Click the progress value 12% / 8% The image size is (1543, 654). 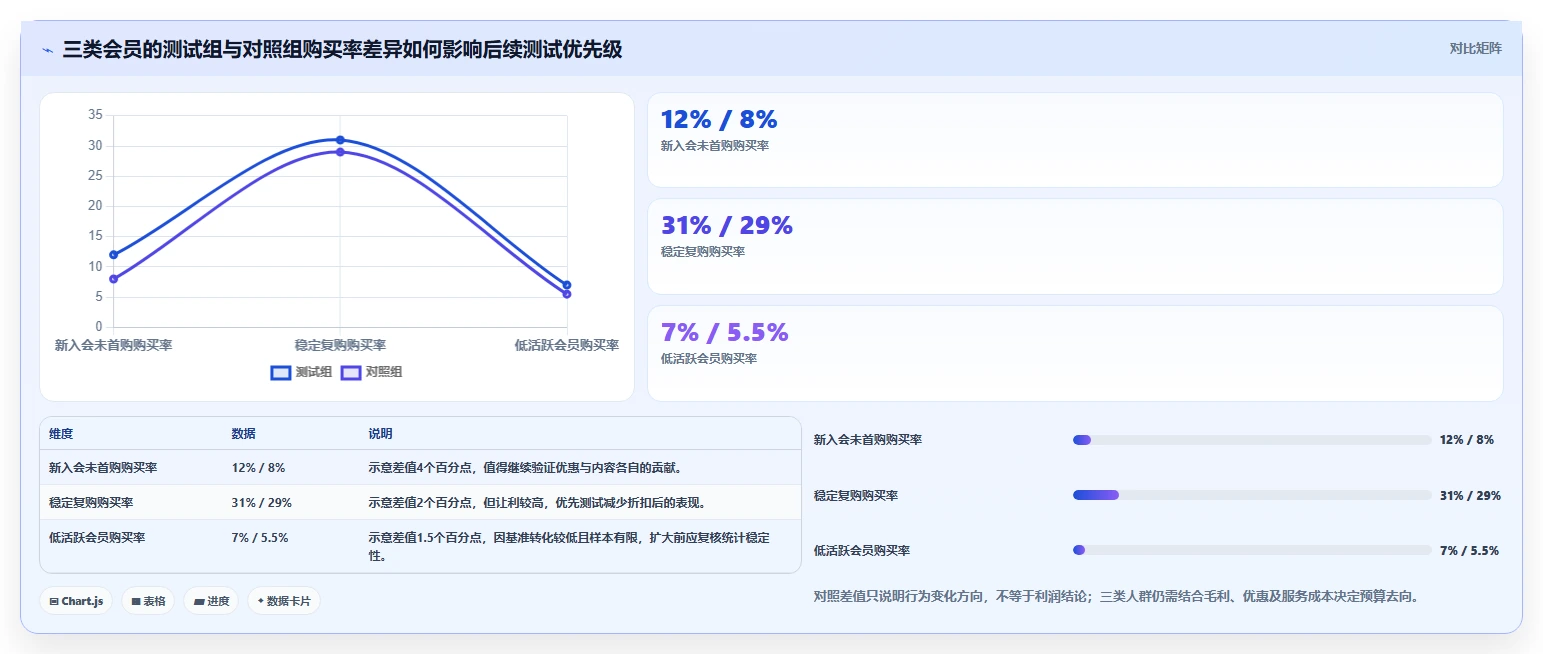coord(1467,440)
